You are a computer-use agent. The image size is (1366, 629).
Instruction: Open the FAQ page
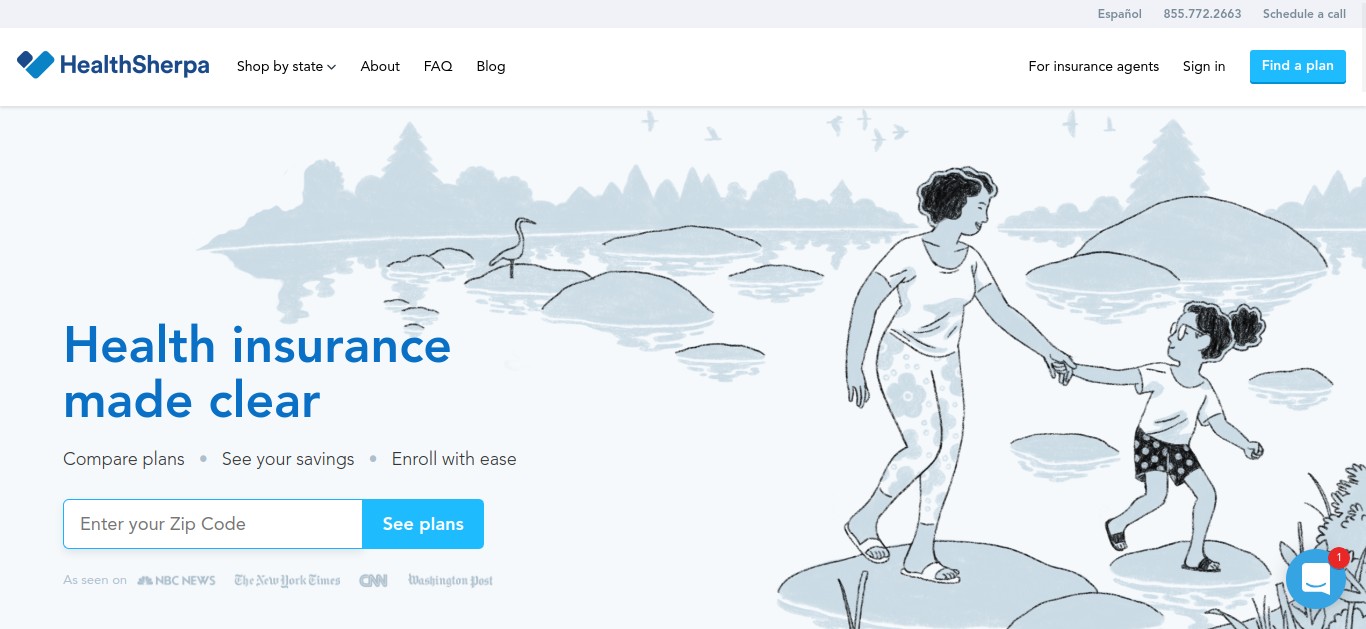tap(438, 66)
